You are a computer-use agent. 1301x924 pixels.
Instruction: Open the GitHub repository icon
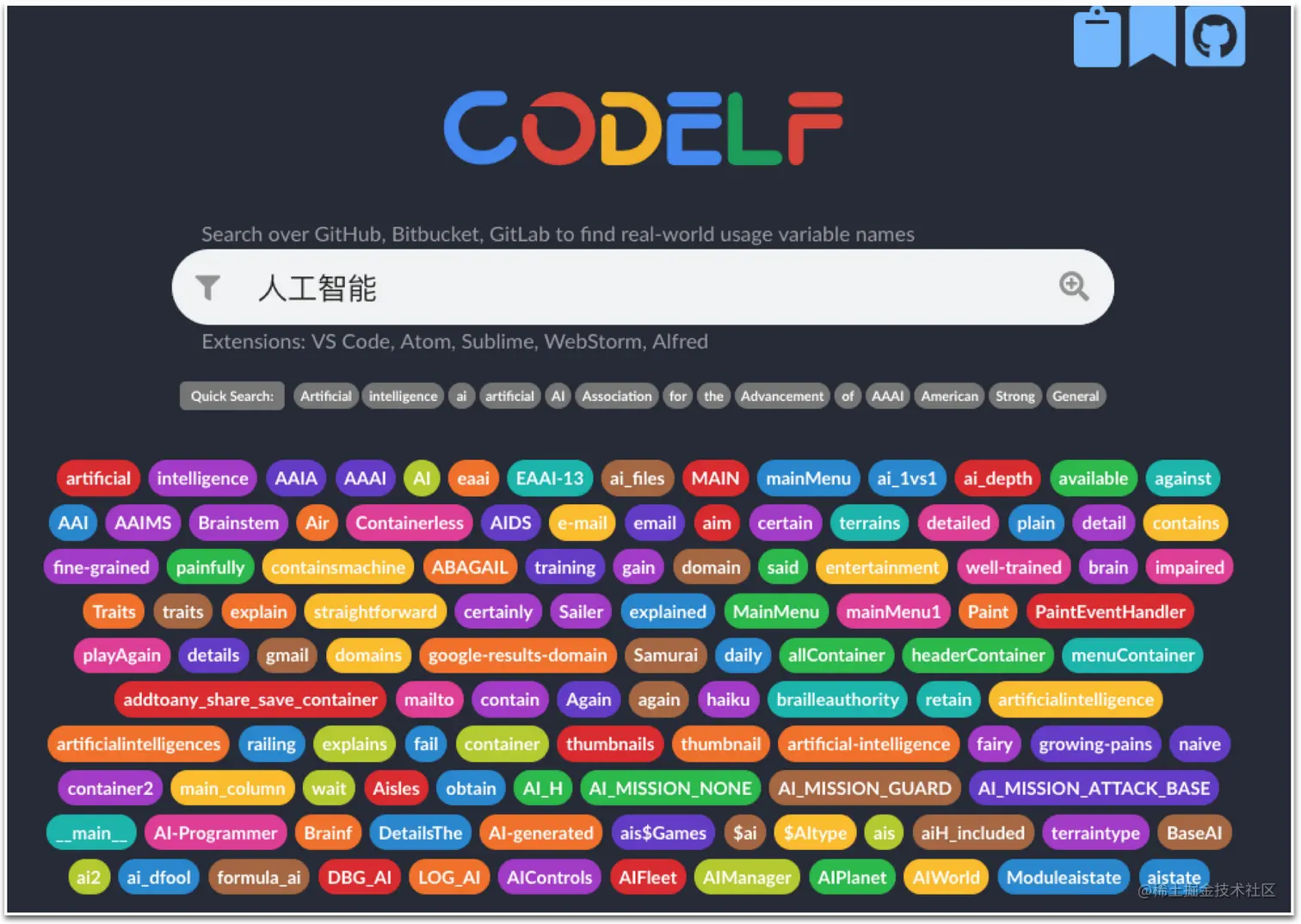coord(1215,37)
